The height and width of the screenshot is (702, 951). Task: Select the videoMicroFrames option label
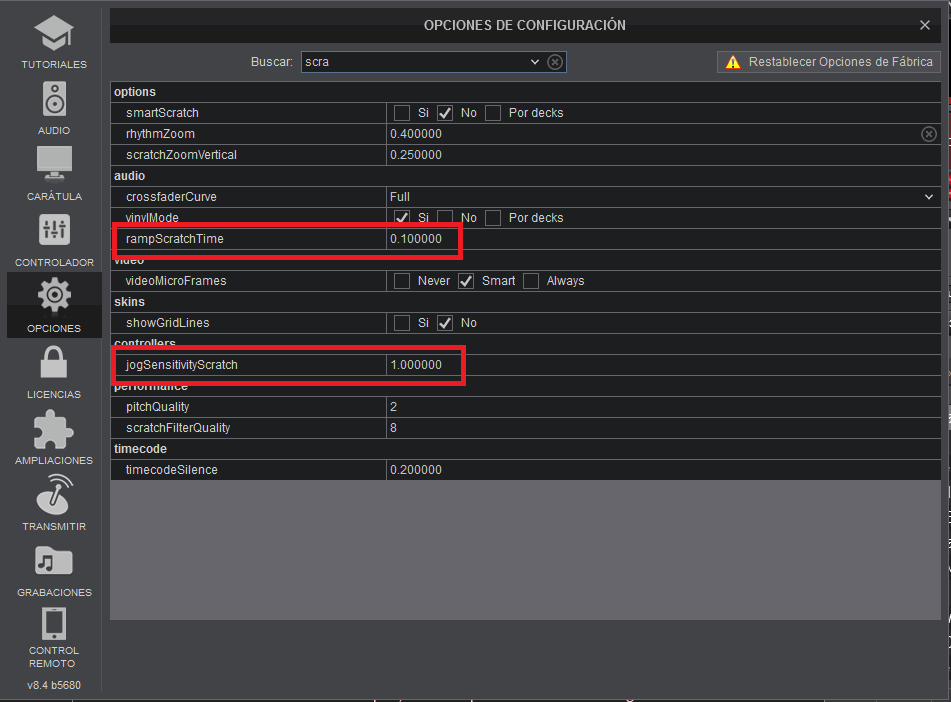point(176,281)
